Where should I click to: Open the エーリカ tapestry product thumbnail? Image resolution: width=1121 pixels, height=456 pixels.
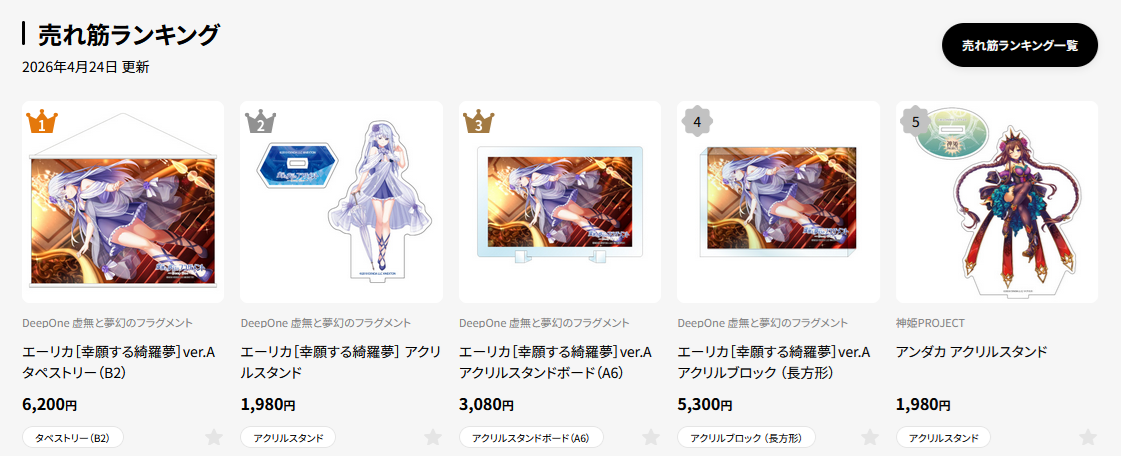(123, 202)
